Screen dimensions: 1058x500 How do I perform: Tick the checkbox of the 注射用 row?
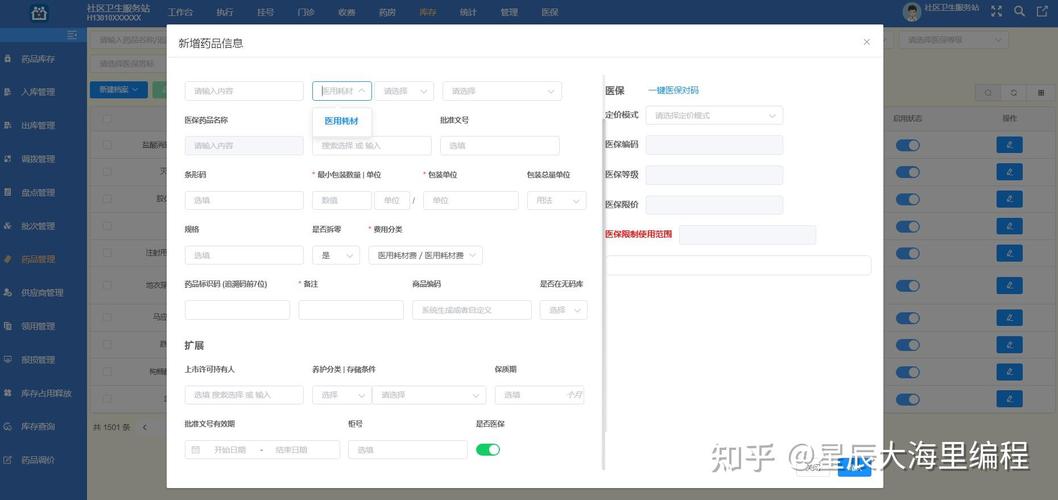pyautogui.click(x=107, y=252)
